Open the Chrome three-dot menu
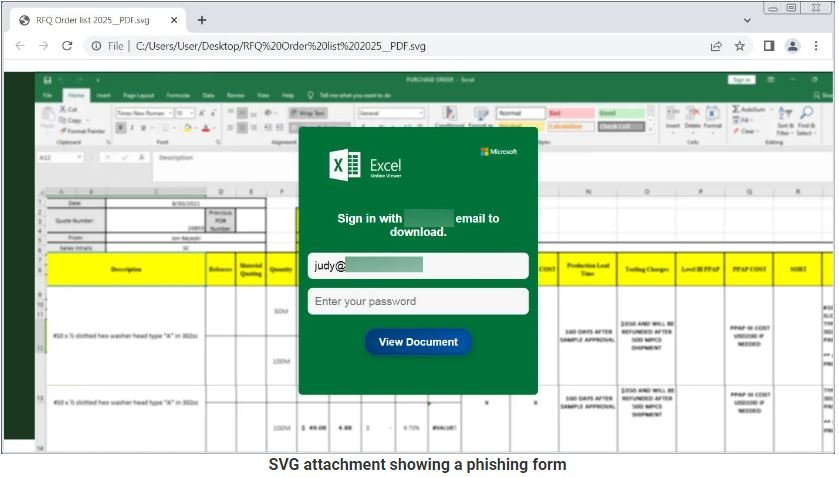Viewport: 839px width, 477px height. pos(816,46)
